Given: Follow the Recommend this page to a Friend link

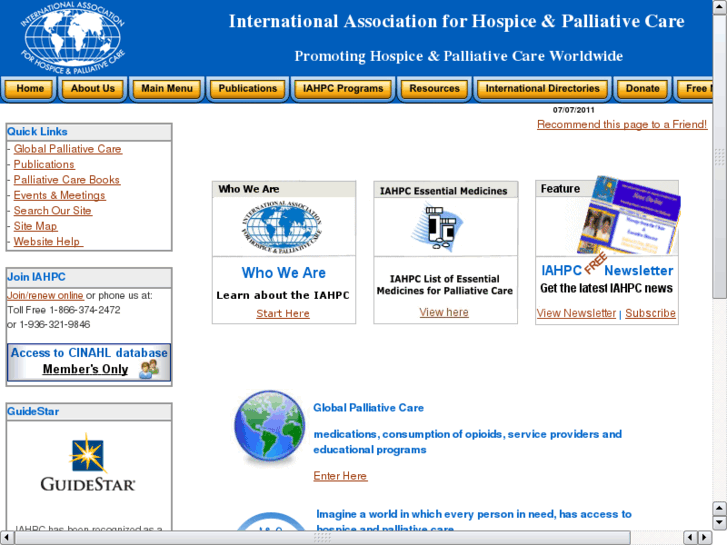Looking at the screenshot, I should point(622,124).
